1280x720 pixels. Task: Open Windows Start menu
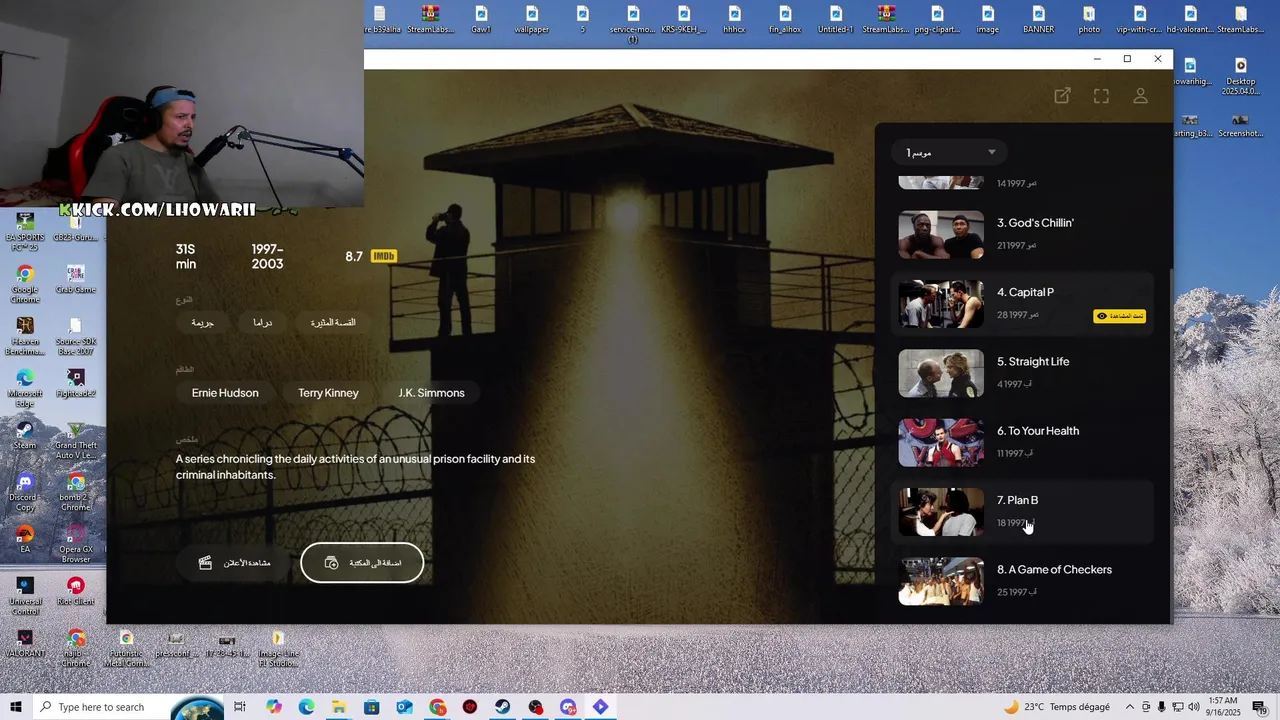coord(16,707)
